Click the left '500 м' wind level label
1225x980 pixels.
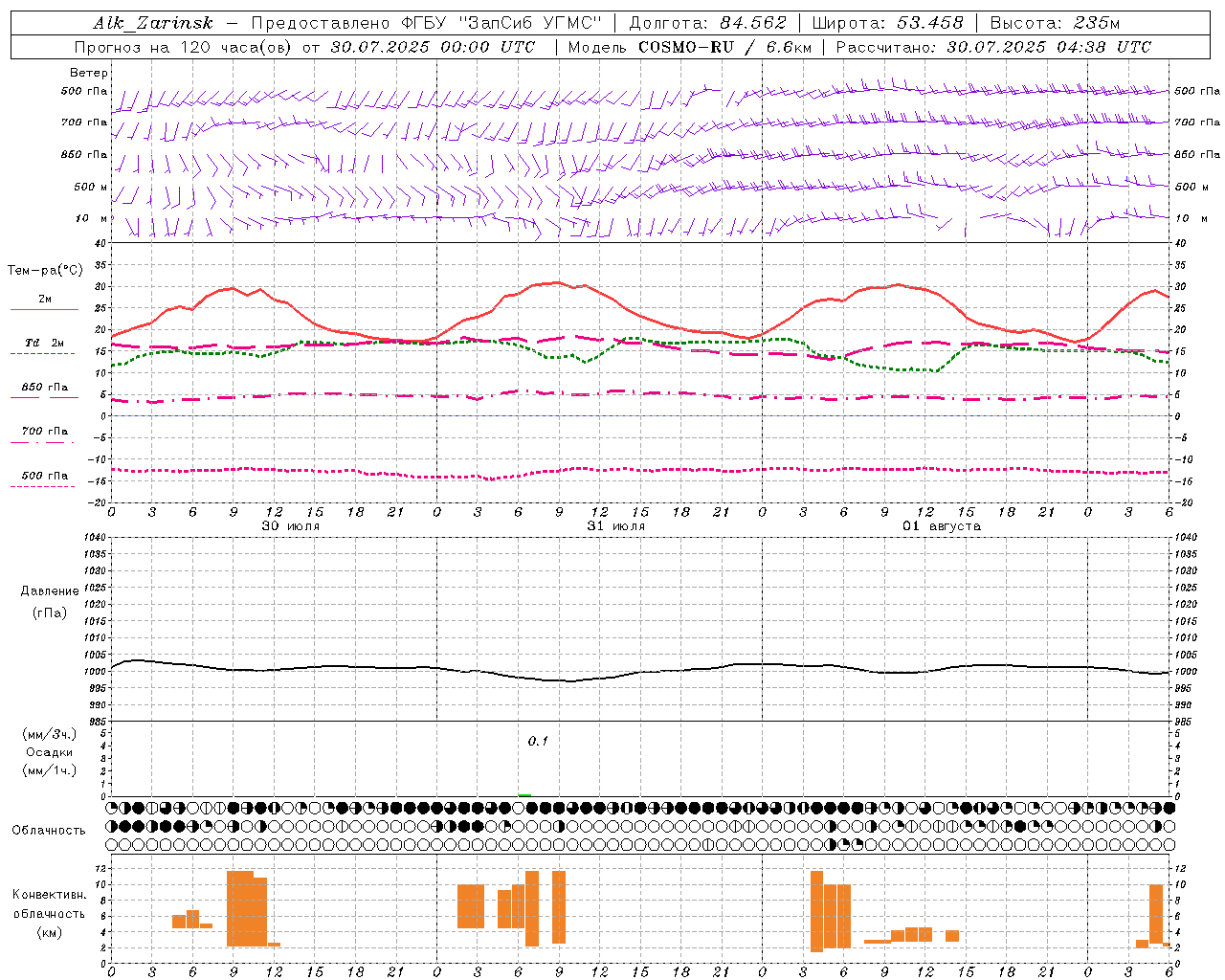(91, 187)
